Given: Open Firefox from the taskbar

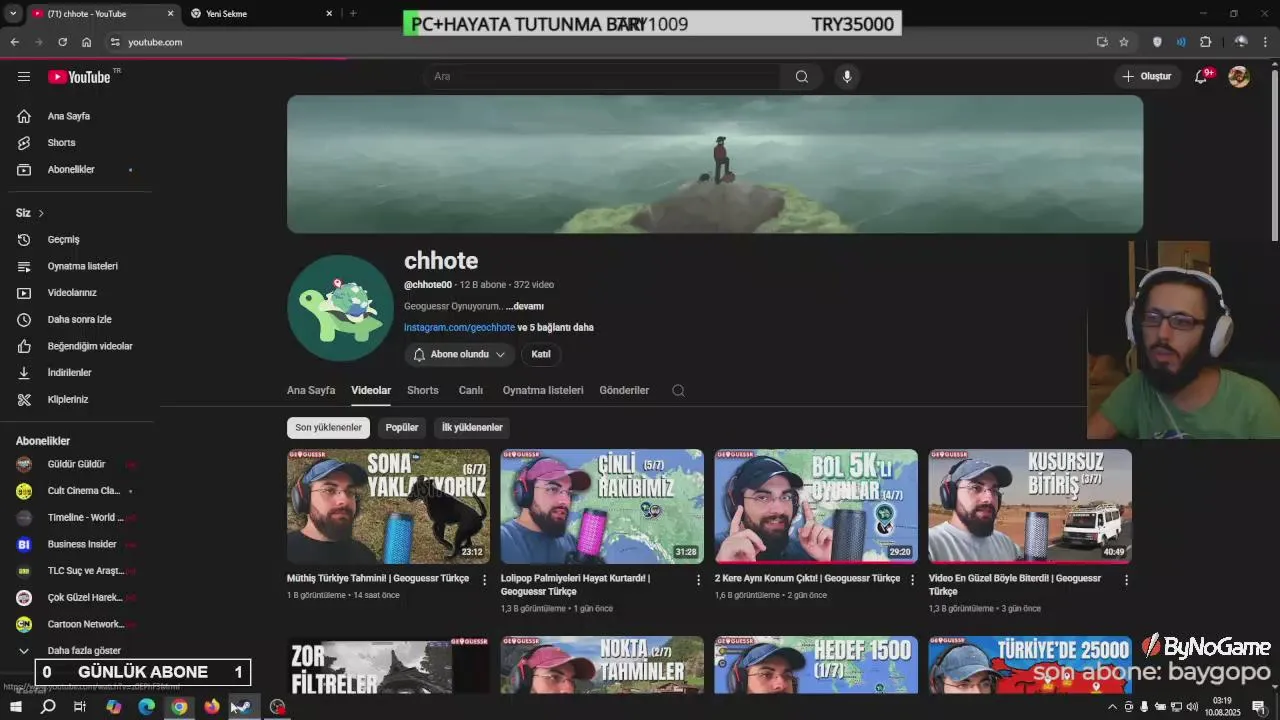Looking at the screenshot, I should 212,707.
